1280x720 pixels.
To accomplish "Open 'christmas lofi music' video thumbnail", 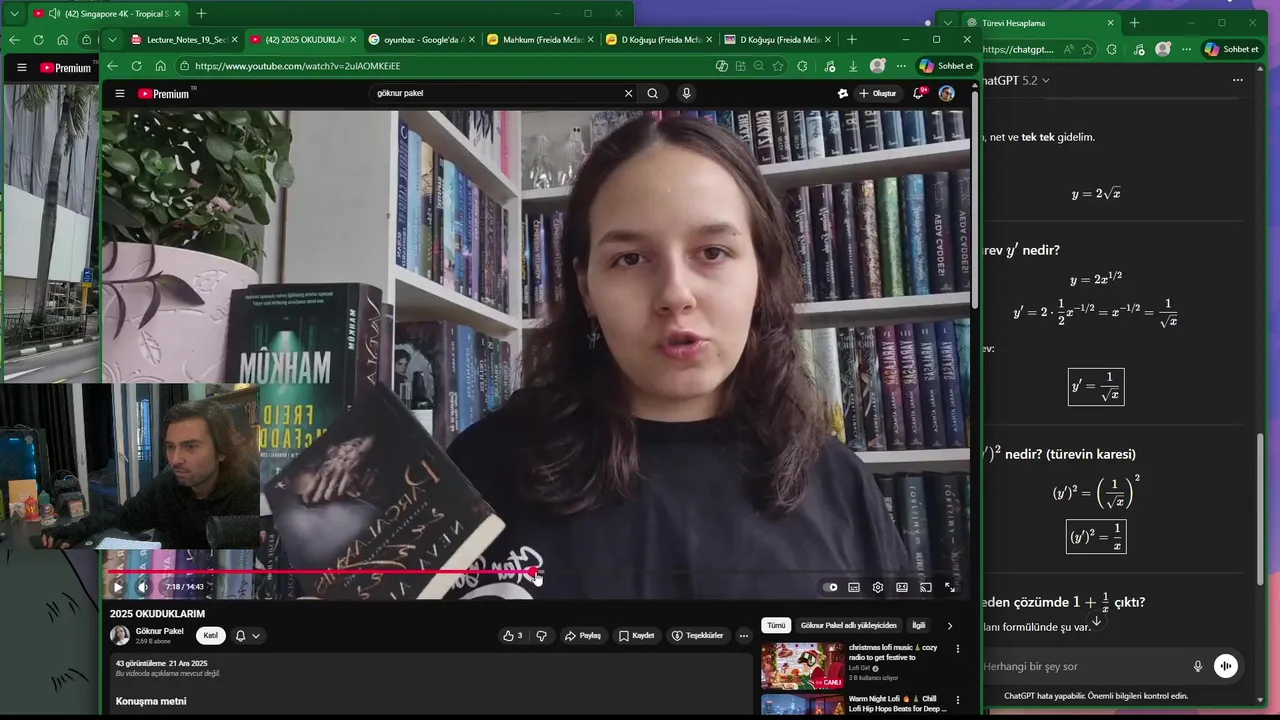I will click(802, 666).
